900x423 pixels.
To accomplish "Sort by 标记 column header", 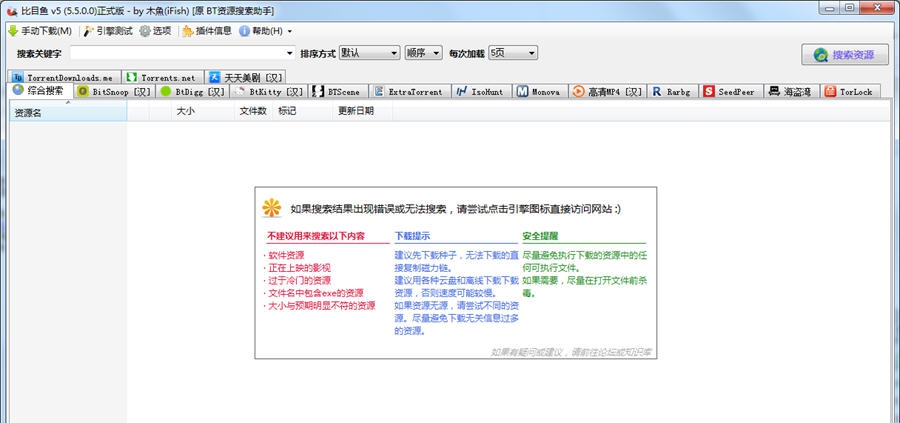I will tap(303, 111).
